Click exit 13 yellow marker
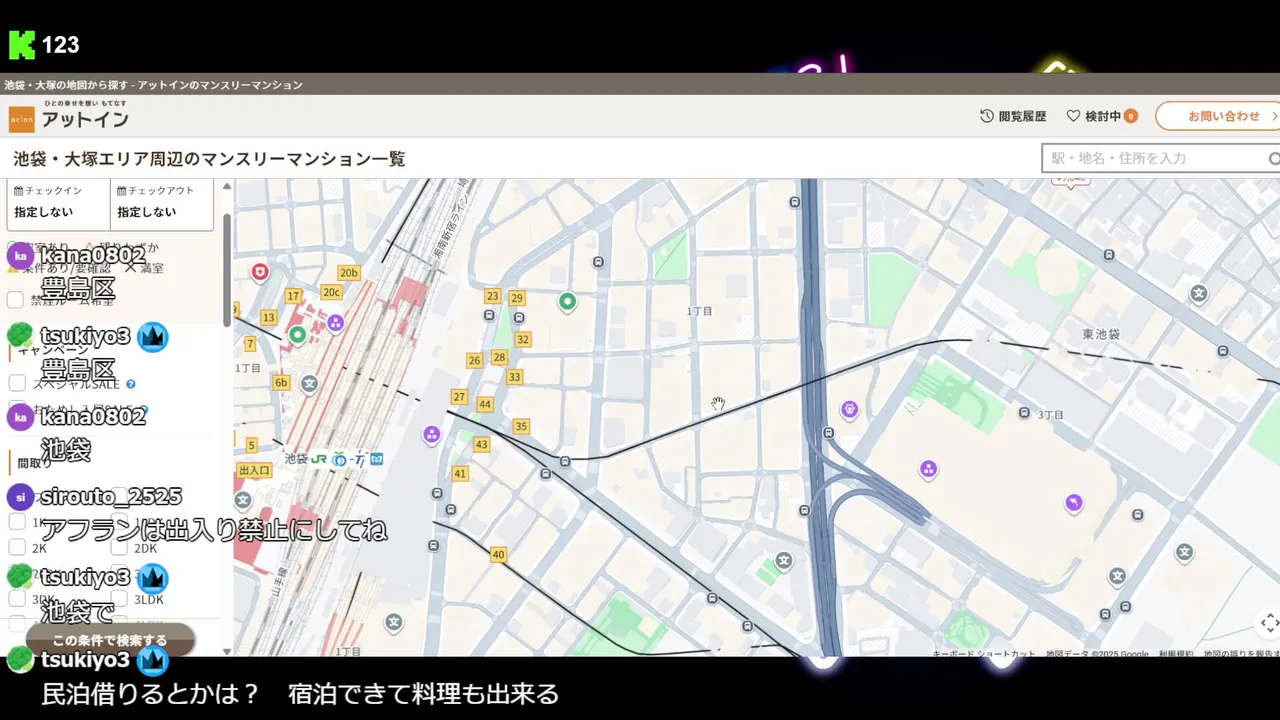1280x720 pixels. click(x=268, y=318)
